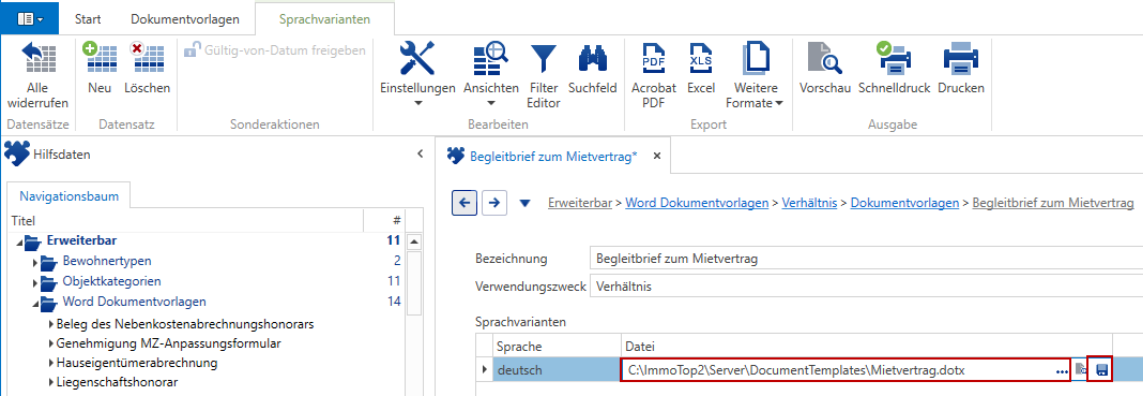1143x396 pixels.
Task: Select the deutsch language cell
Action: tap(556, 370)
